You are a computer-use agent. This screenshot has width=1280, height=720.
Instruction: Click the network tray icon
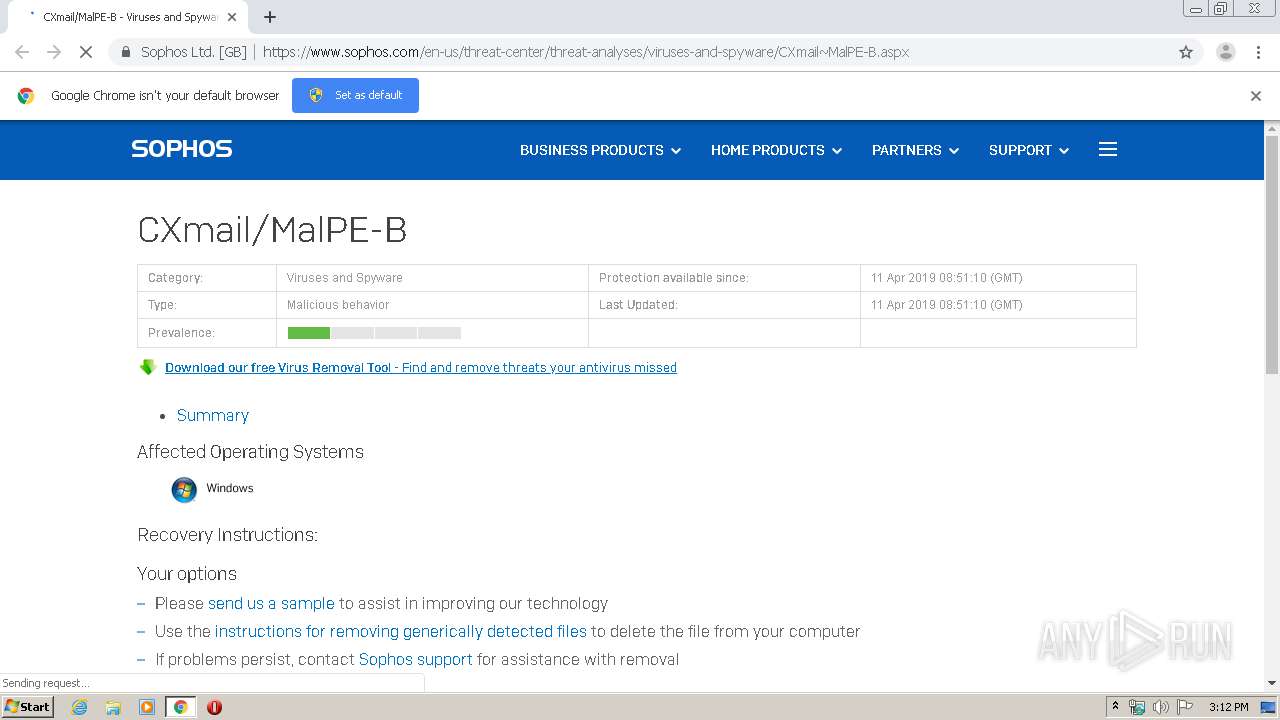click(1137, 707)
